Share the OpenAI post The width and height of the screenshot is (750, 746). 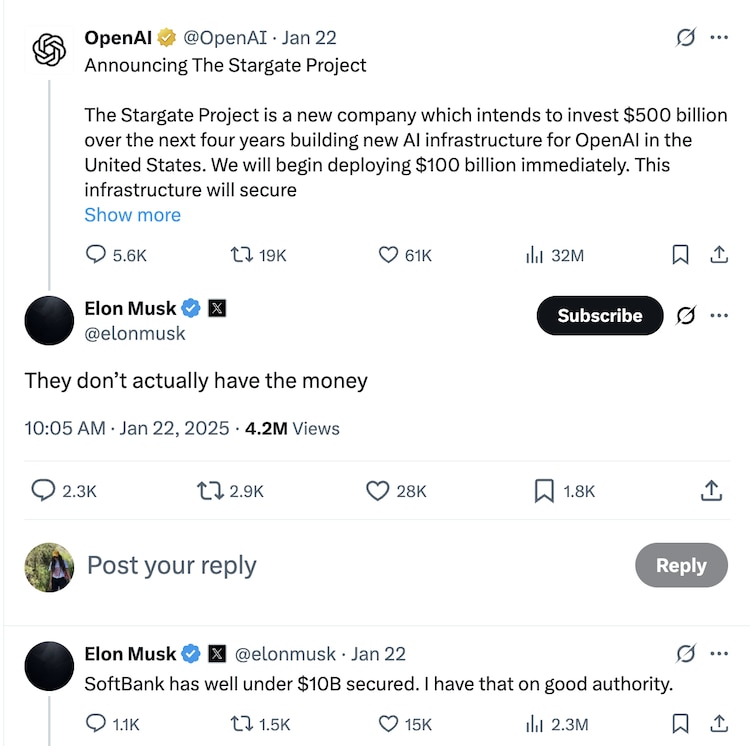[x=718, y=255]
